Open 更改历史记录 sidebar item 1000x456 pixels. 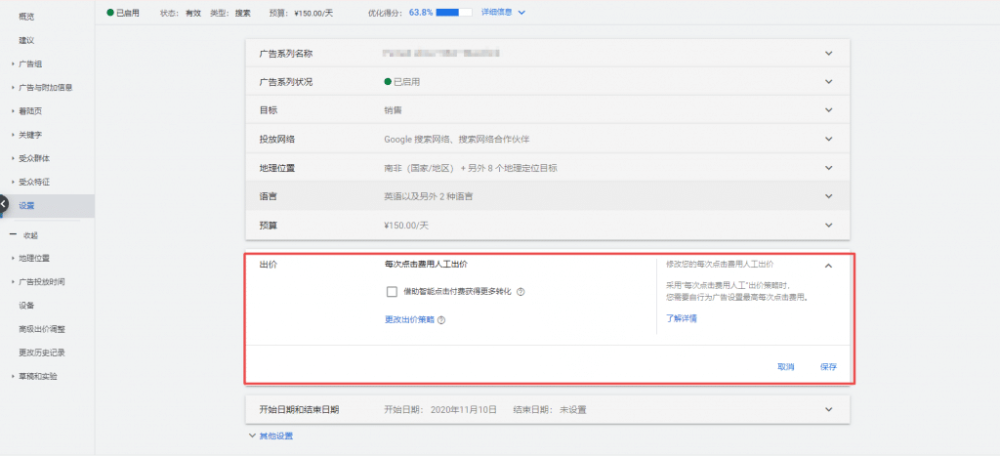coord(42,353)
